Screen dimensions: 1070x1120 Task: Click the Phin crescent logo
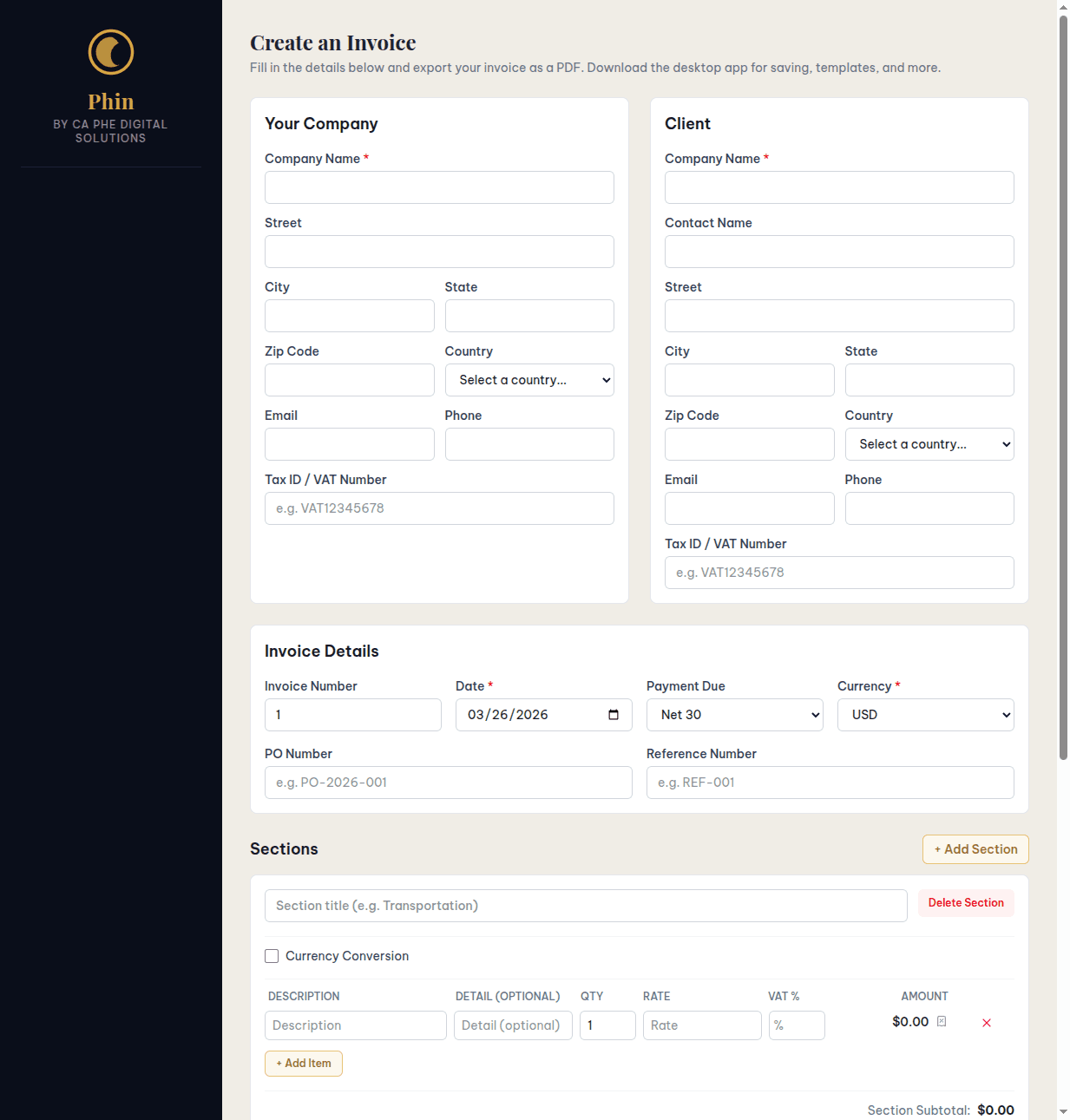point(110,52)
